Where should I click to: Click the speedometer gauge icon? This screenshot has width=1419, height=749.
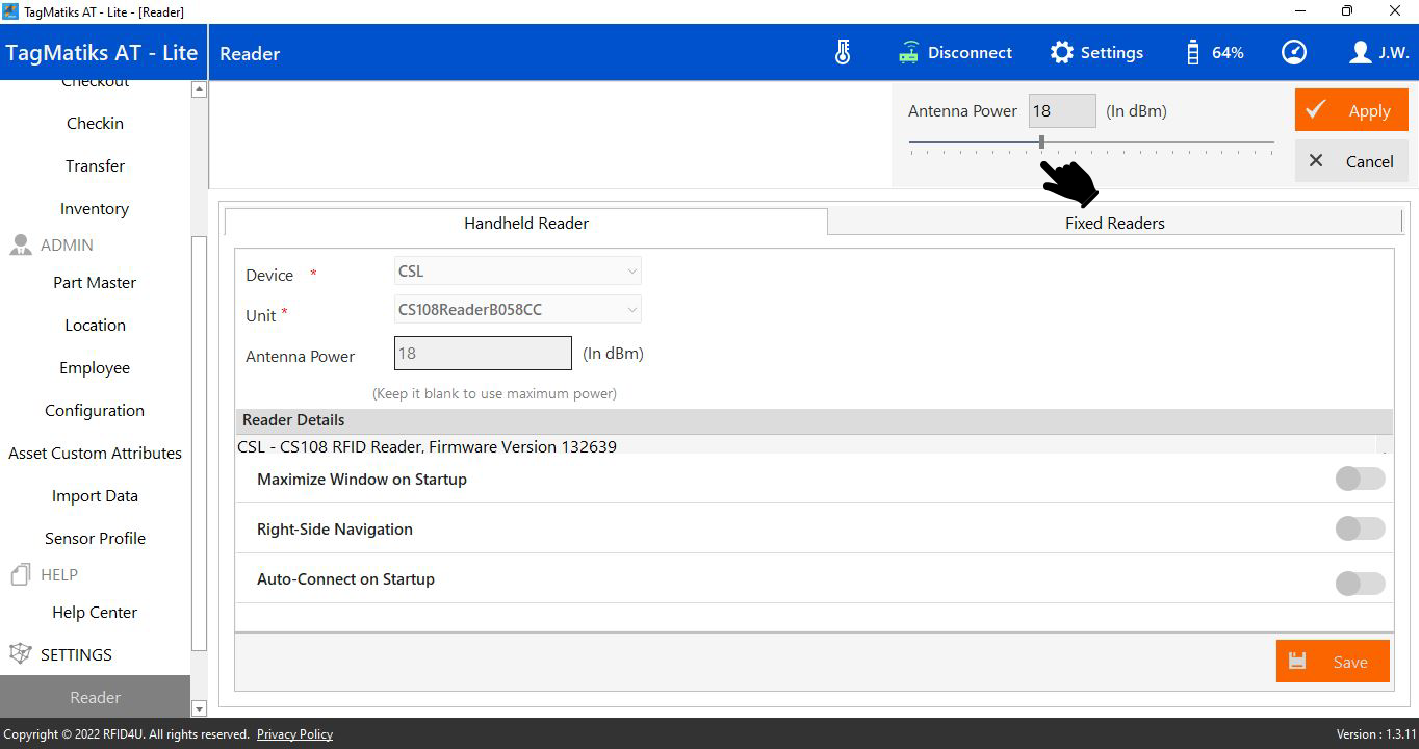pos(1294,53)
